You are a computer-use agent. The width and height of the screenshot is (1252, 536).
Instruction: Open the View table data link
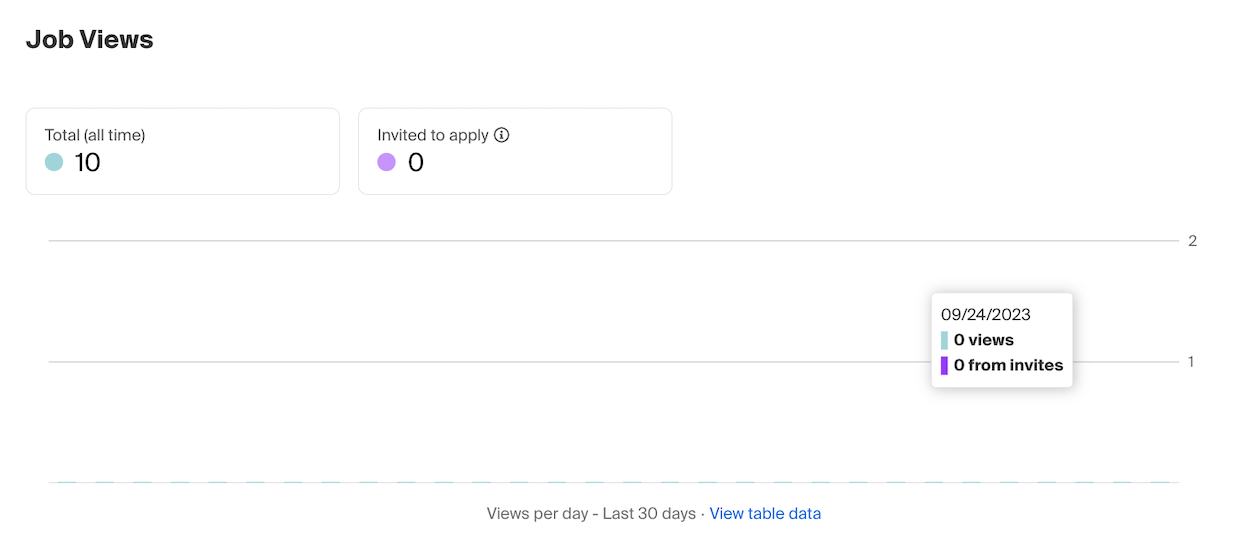click(x=765, y=513)
